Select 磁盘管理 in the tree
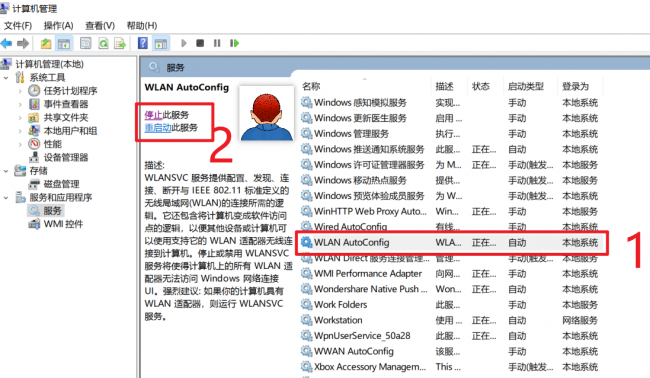The image size is (650, 378). coord(61,184)
